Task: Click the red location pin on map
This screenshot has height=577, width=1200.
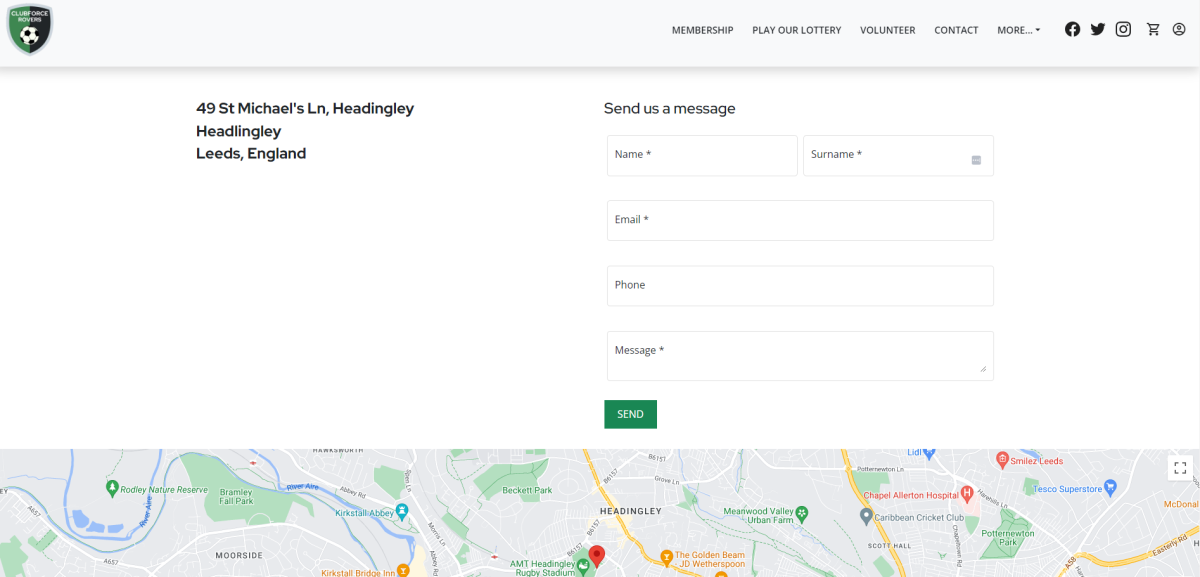Action: click(597, 557)
